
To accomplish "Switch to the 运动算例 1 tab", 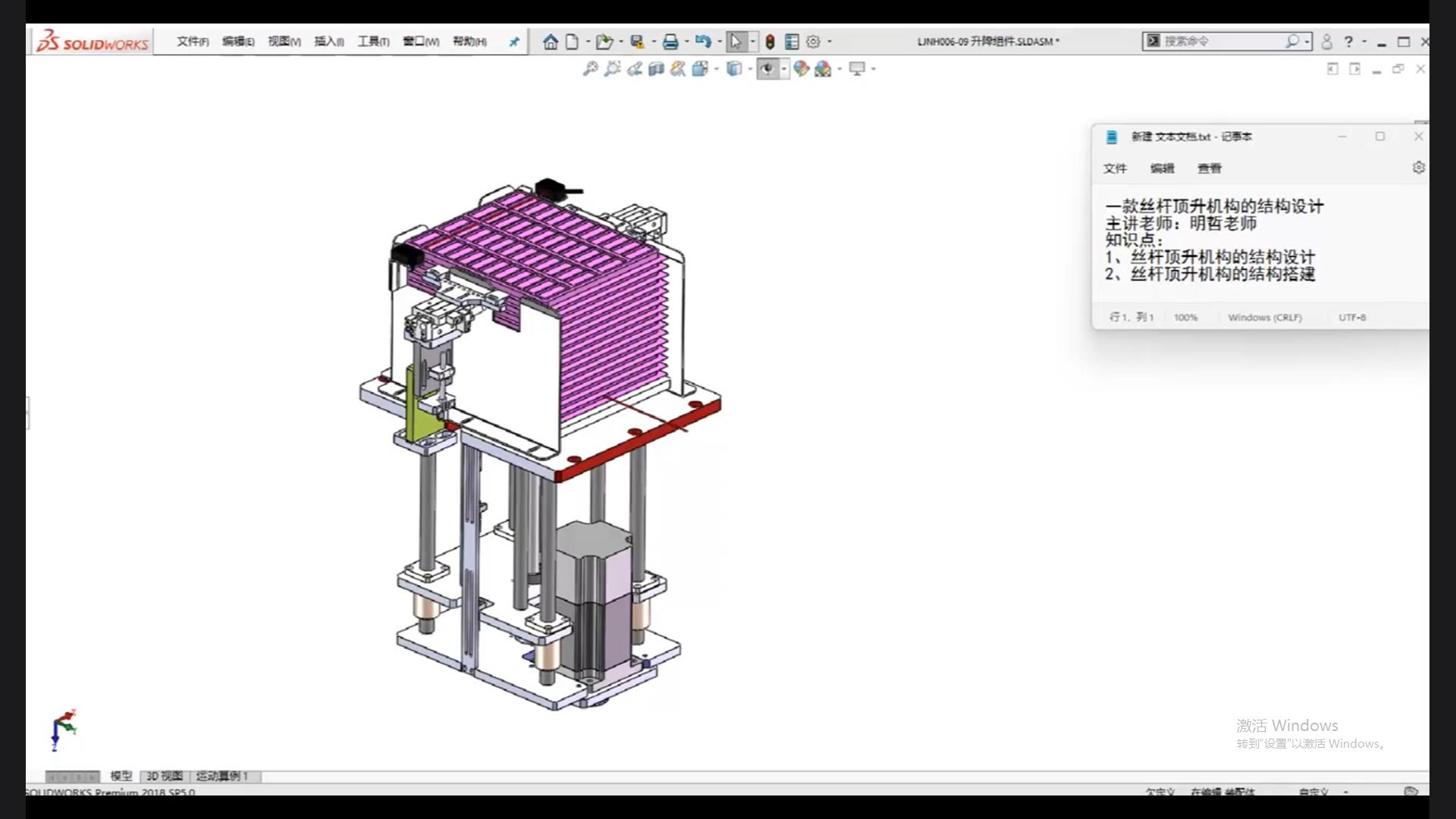I will tap(222, 776).
